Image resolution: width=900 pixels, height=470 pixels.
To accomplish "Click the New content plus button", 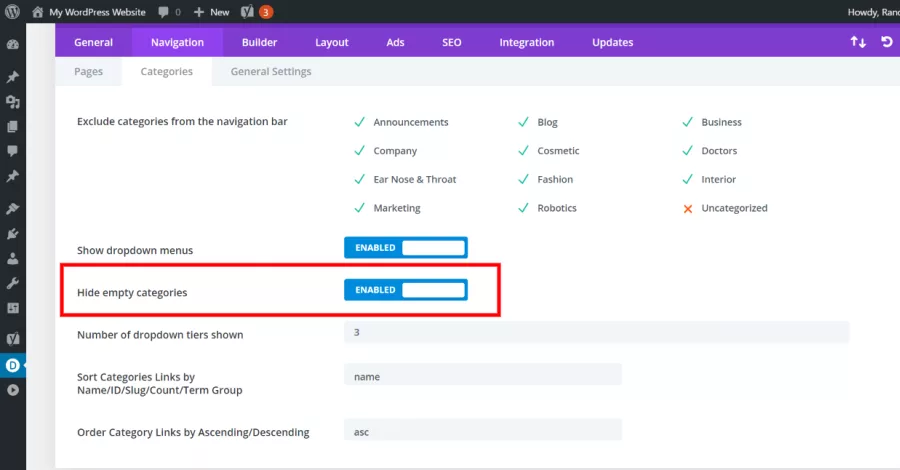I will point(211,12).
